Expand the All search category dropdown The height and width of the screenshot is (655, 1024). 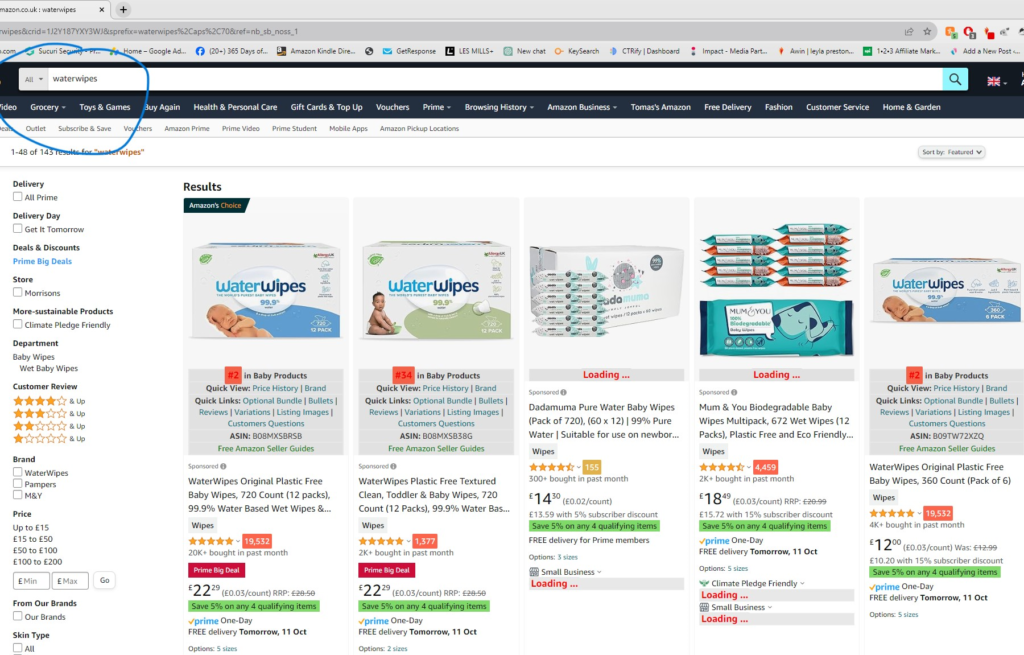(x=34, y=79)
